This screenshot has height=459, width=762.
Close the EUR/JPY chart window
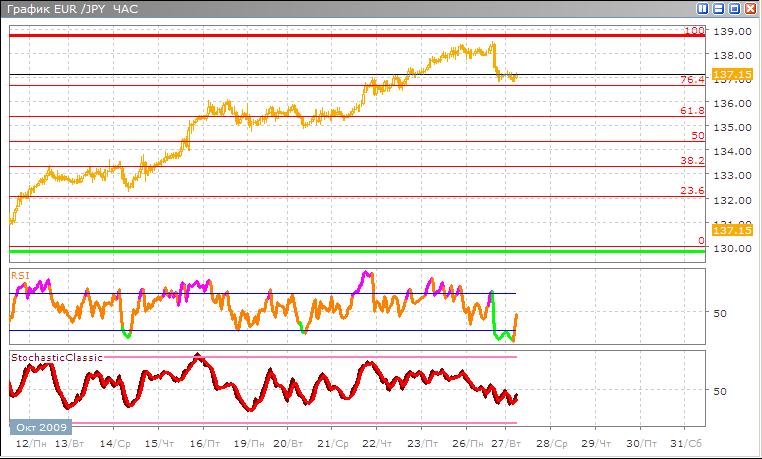coord(751,8)
